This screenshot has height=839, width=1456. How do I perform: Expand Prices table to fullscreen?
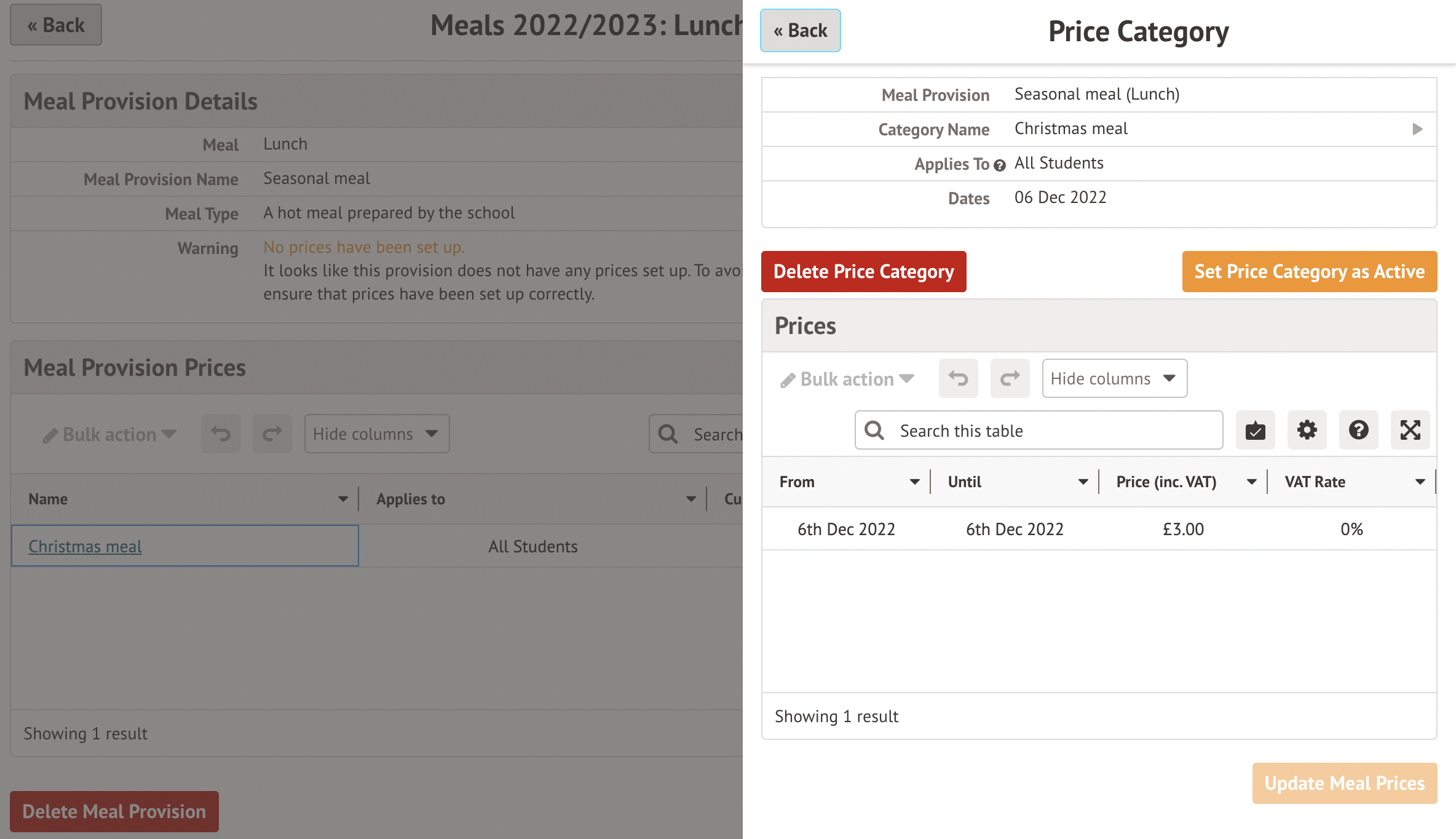coord(1410,430)
